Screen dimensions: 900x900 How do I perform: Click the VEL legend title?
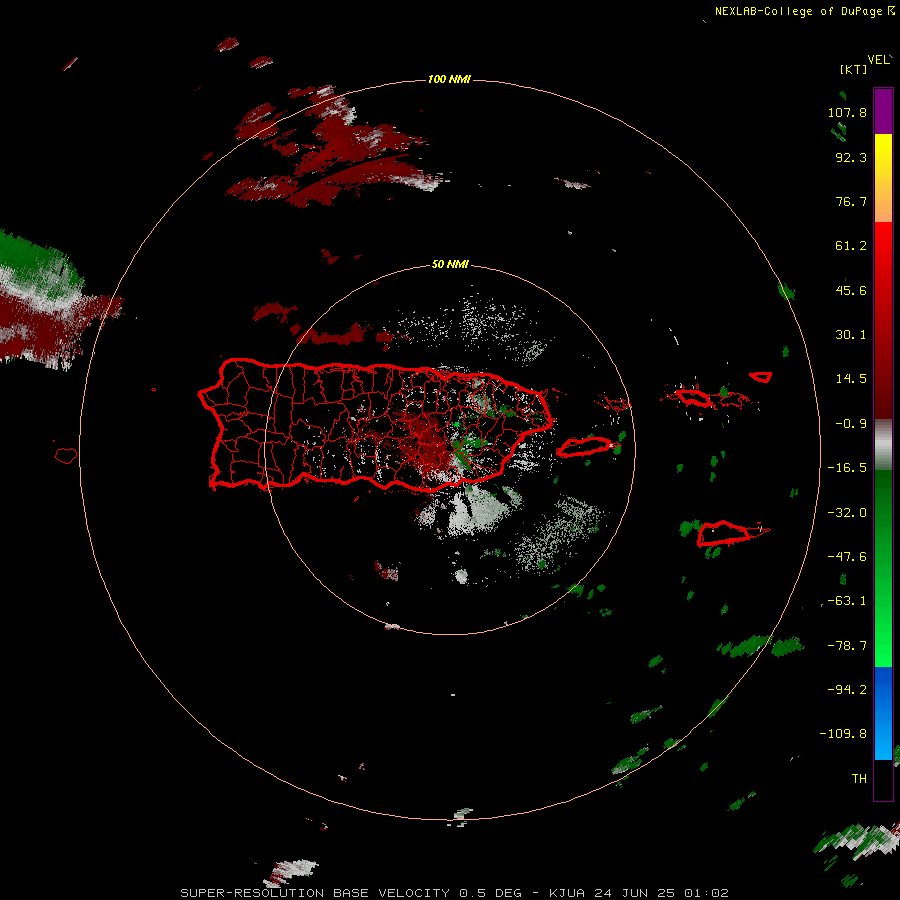(x=879, y=60)
